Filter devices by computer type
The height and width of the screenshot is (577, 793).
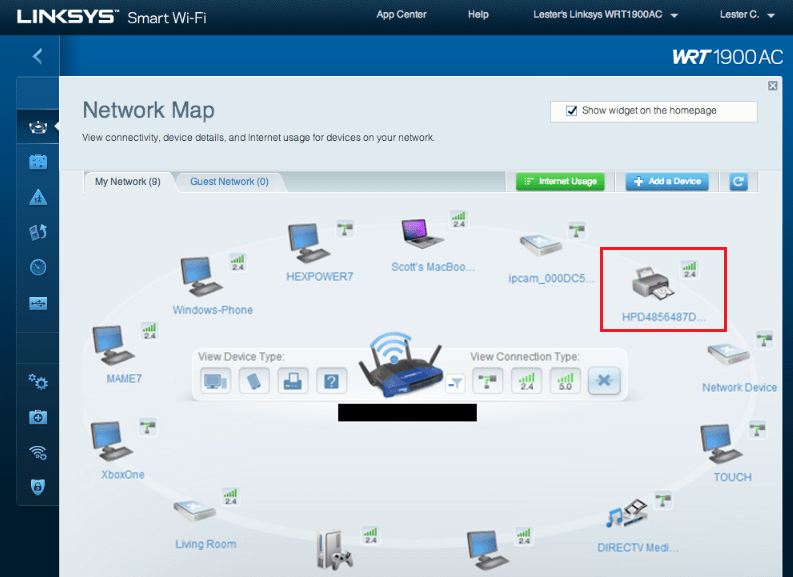[x=215, y=380]
